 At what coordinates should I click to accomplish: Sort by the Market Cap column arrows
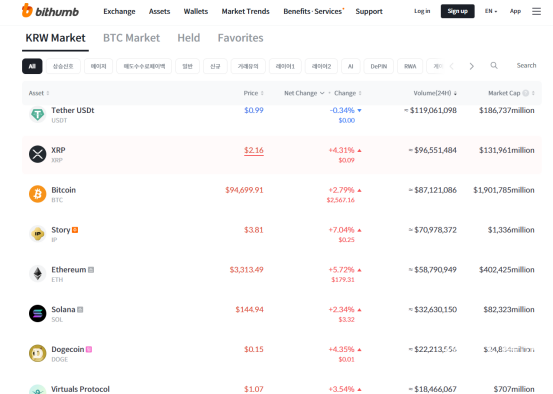click(533, 93)
